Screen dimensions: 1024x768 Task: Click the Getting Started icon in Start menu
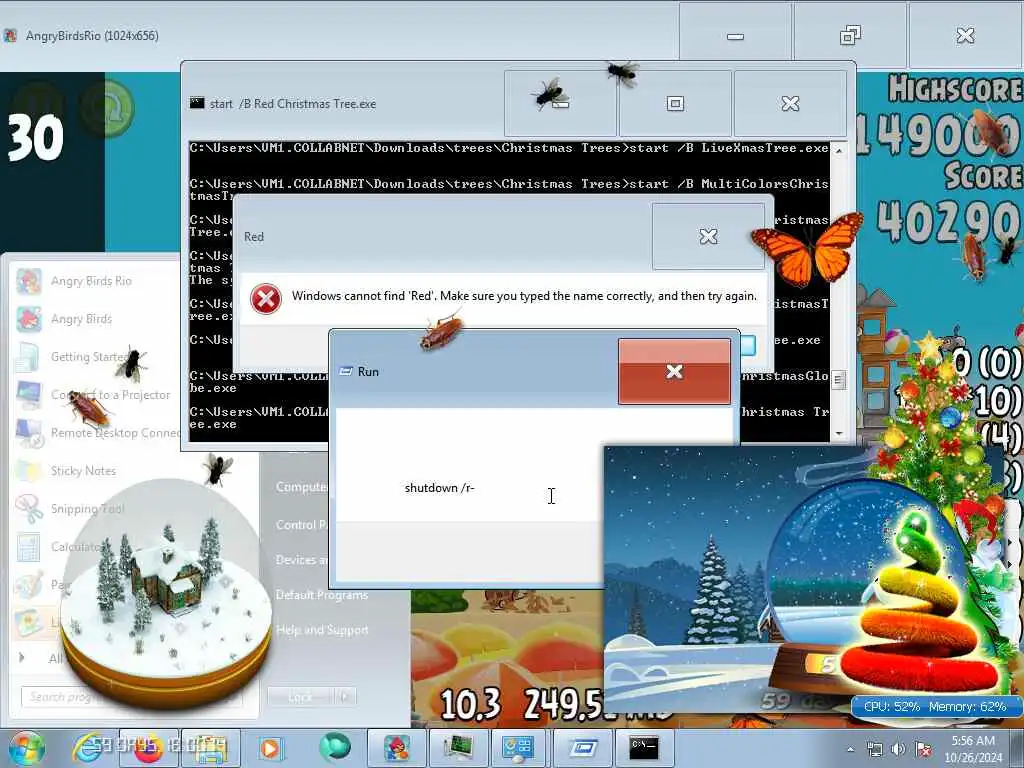[x=29, y=357]
